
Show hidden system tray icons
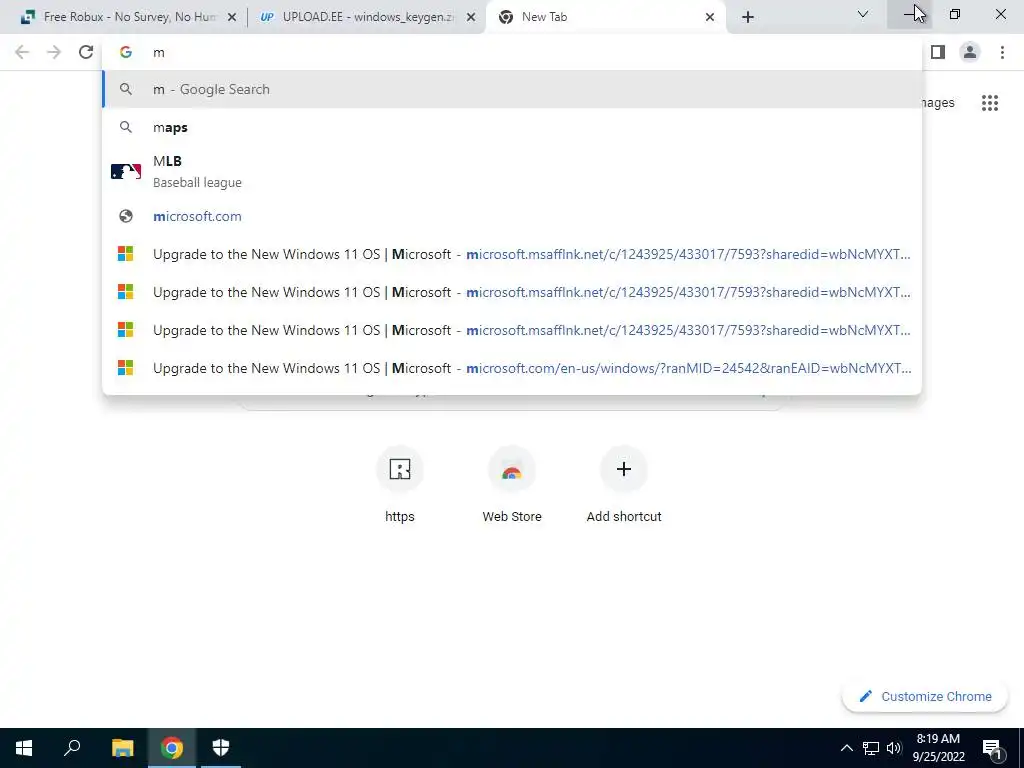click(846, 748)
